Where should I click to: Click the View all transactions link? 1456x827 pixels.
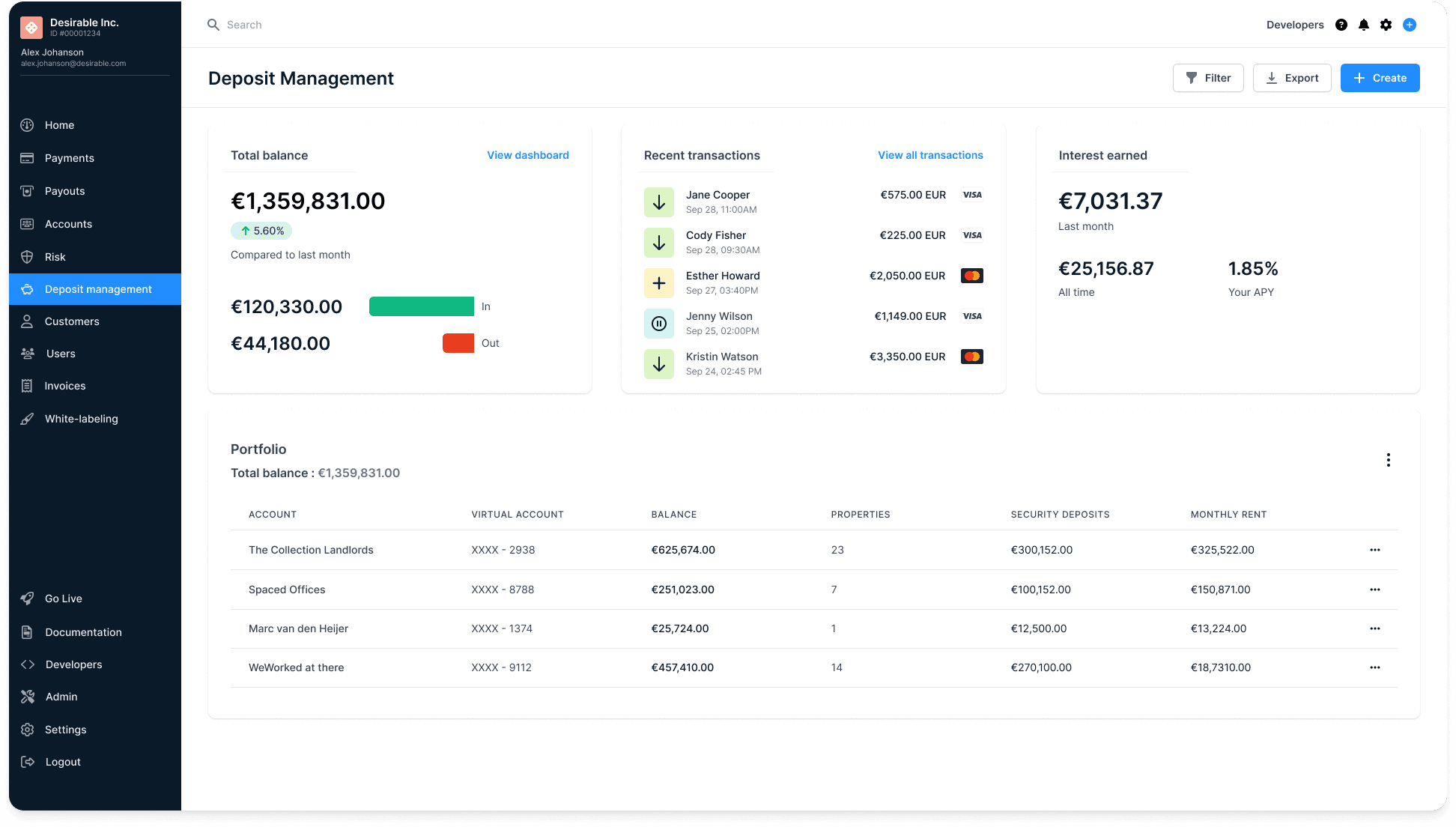point(930,155)
